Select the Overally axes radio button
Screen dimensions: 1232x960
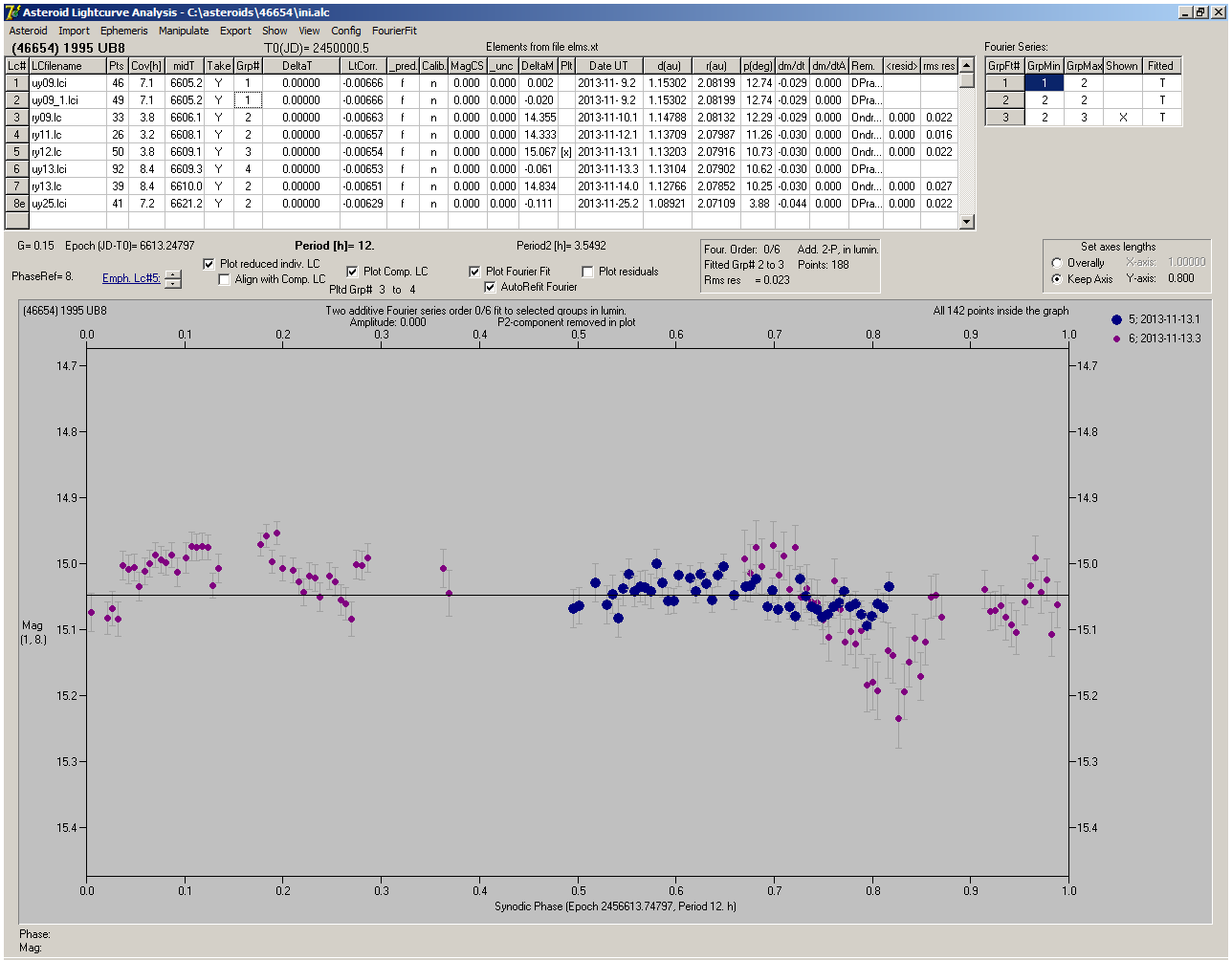[1057, 263]
